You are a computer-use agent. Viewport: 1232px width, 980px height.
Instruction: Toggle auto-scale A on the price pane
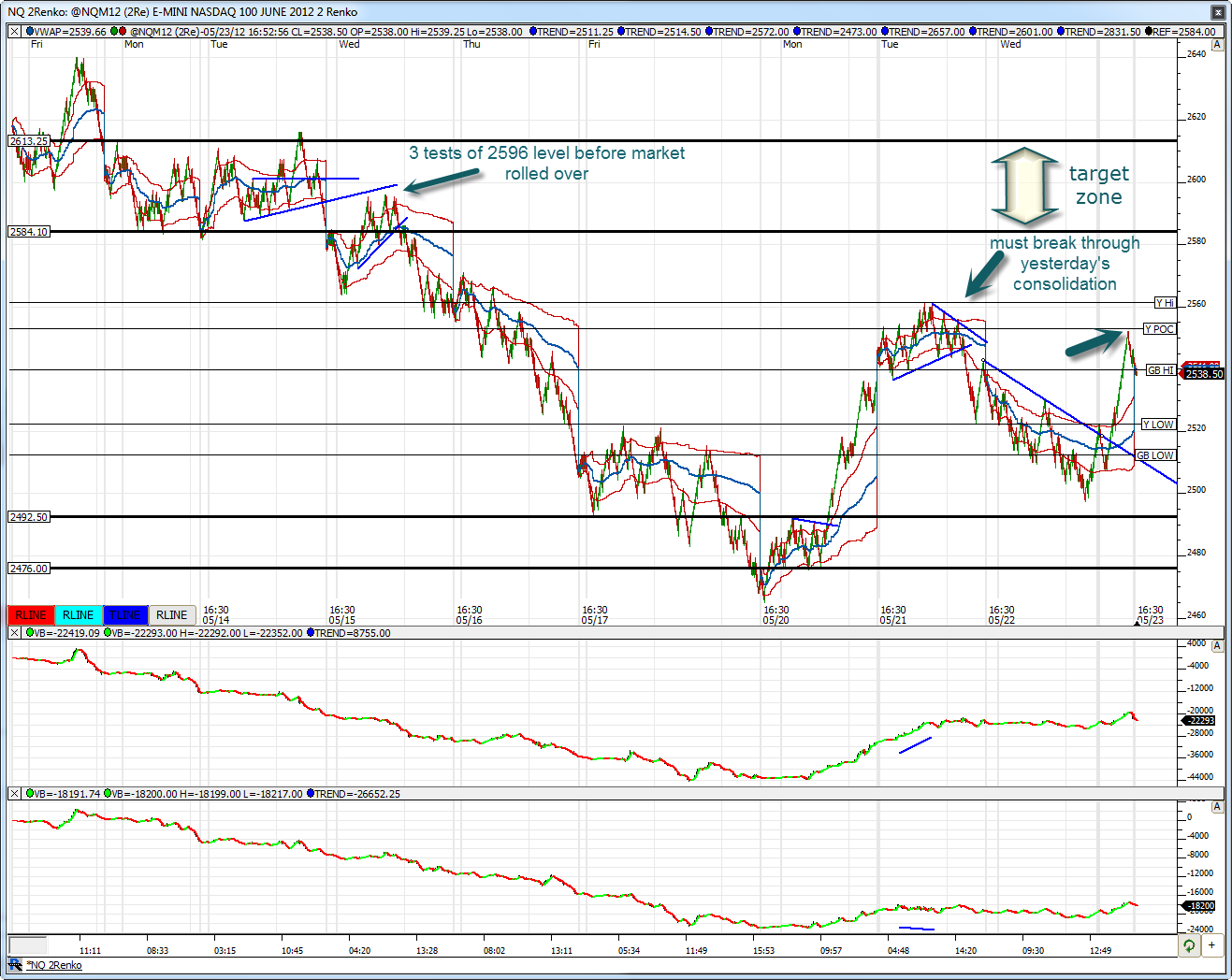point(1217,44)
